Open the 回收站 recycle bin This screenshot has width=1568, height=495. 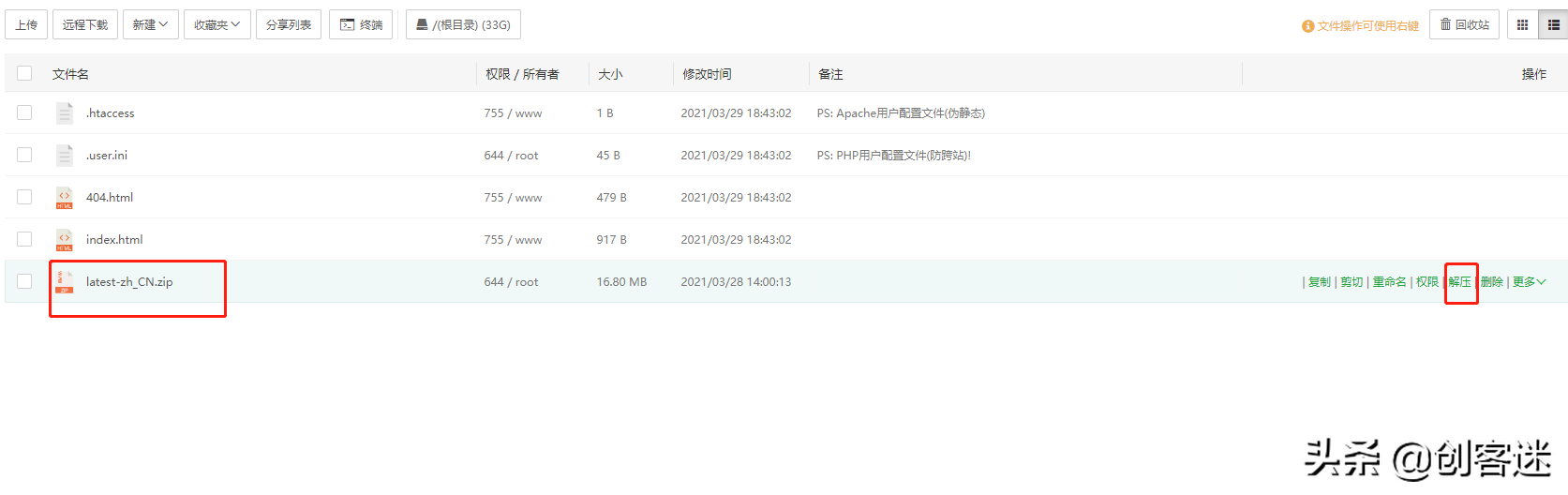click(1464, 25)
